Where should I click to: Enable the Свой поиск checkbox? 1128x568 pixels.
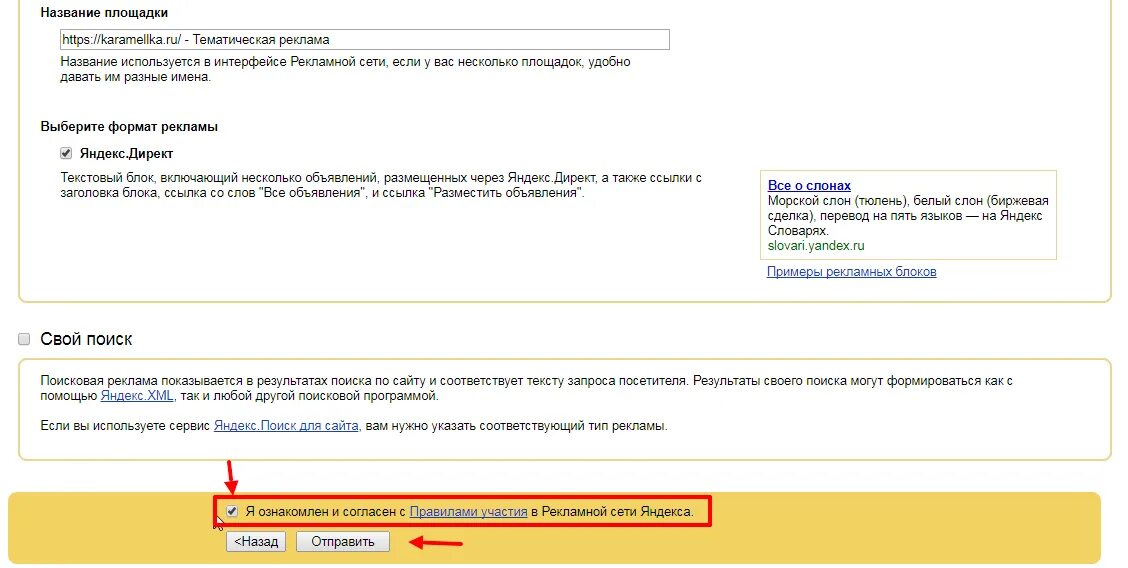[24, 339]
